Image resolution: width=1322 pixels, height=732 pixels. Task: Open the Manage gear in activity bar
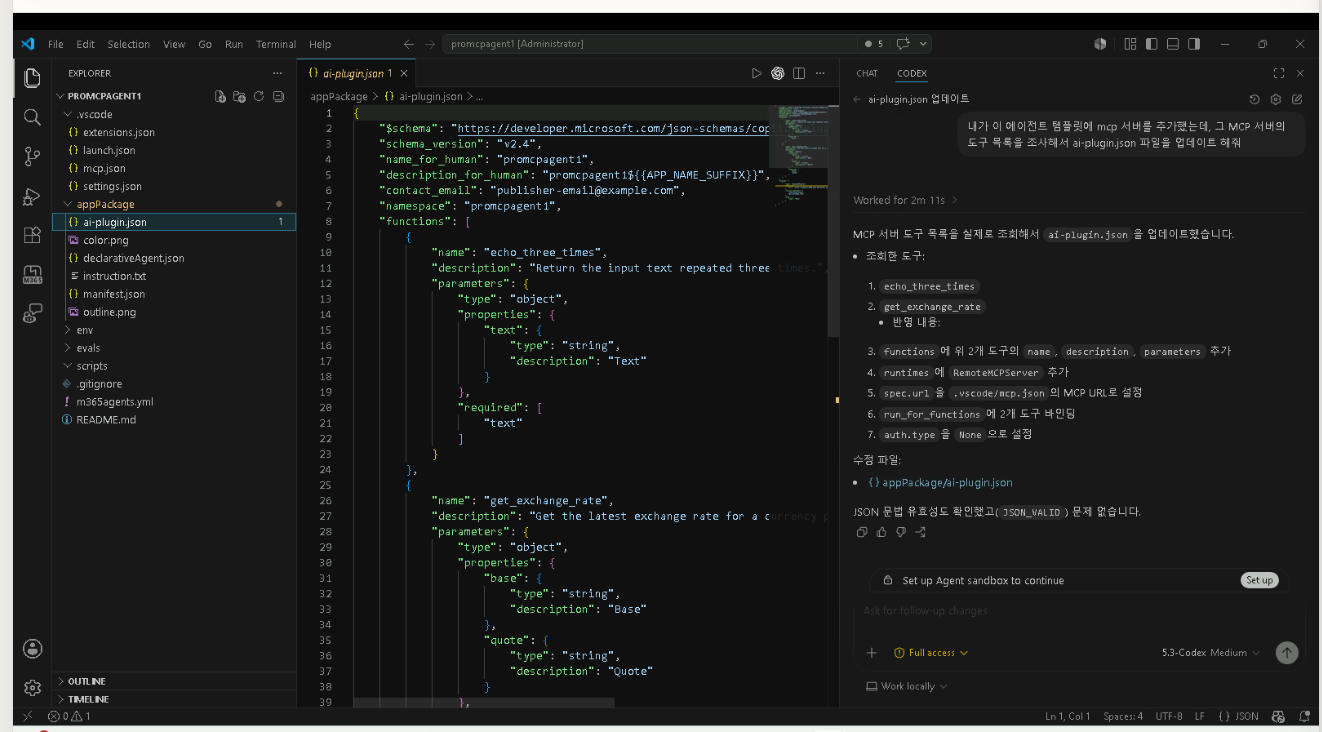(x=32, y=688)
